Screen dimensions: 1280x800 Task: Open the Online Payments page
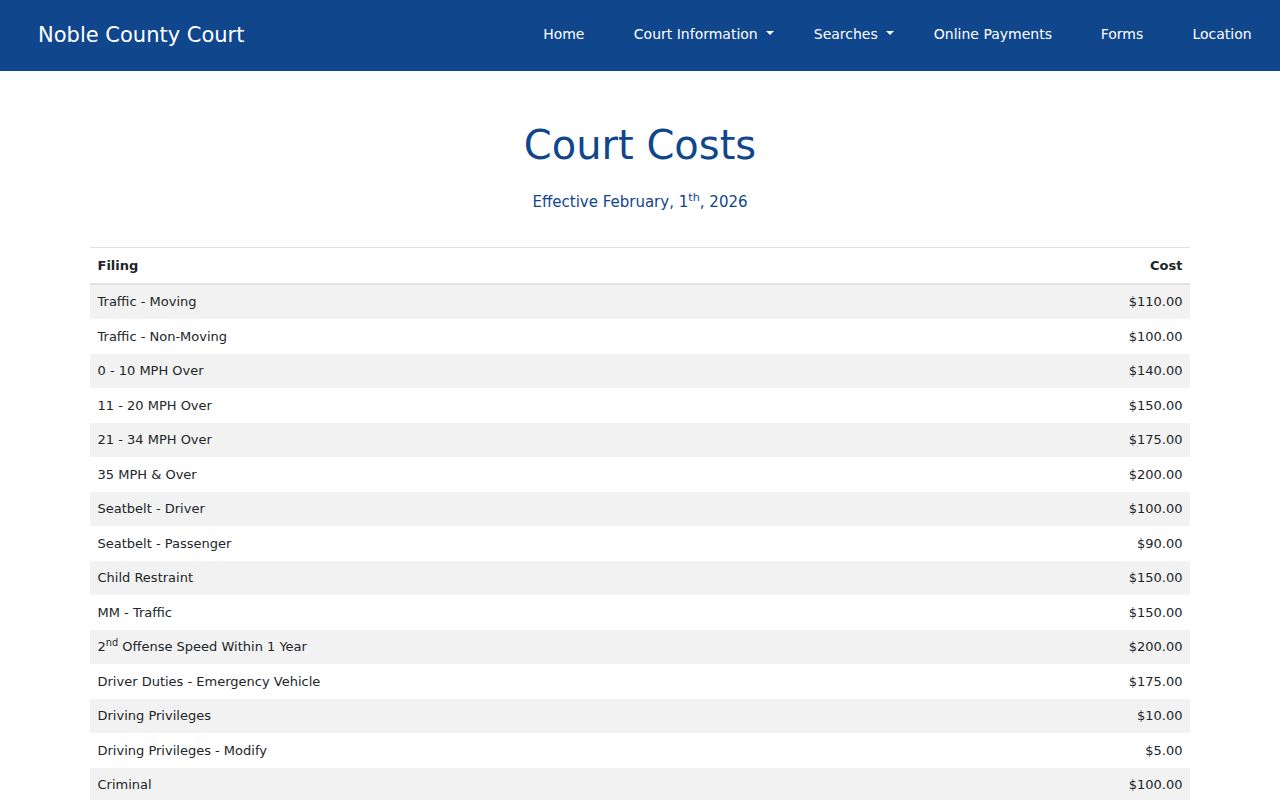[993, 34]
